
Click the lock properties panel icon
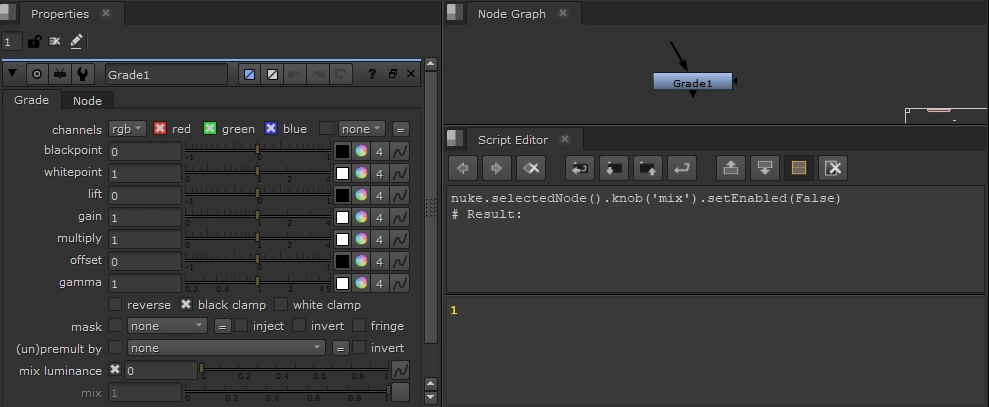(35, 41)
